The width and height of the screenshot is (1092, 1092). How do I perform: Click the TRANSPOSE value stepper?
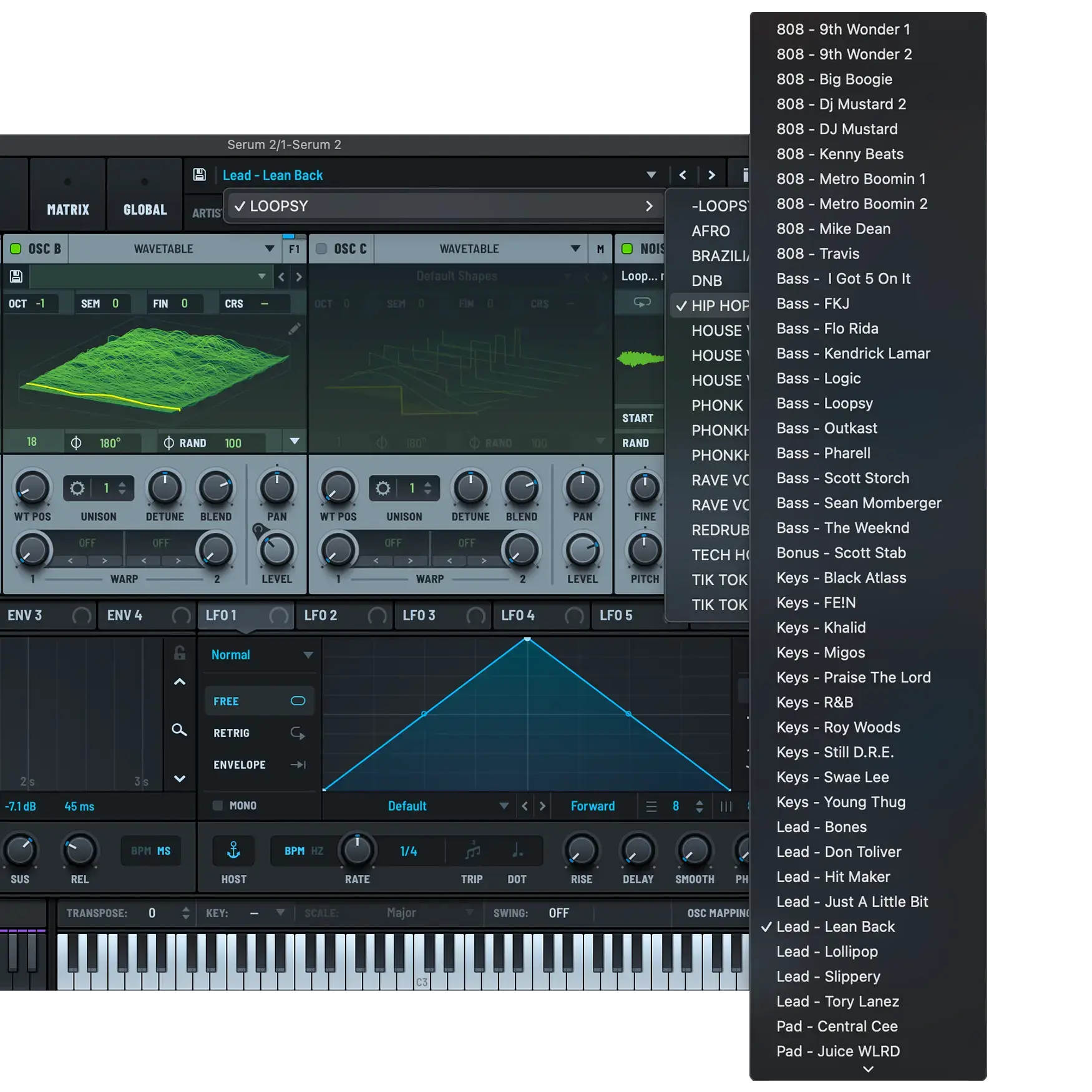click(185, 913)
